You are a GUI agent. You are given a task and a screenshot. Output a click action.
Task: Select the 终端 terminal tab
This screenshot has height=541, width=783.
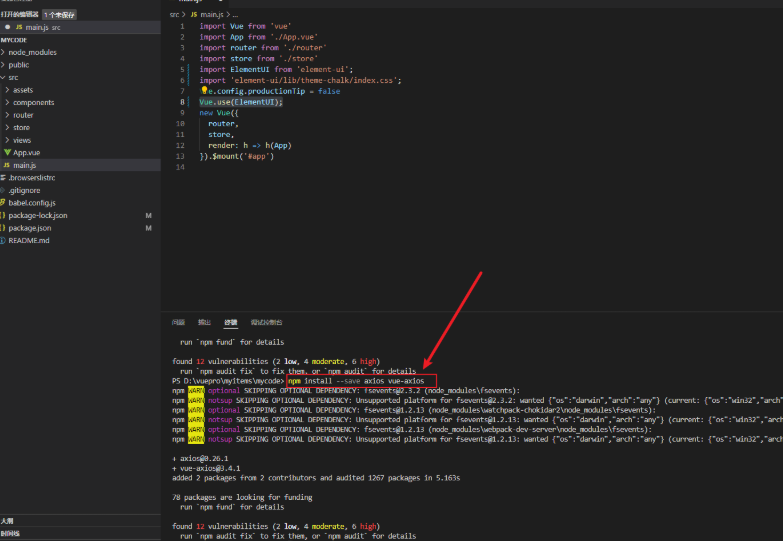pyautogui.click(x=231, y=322)
